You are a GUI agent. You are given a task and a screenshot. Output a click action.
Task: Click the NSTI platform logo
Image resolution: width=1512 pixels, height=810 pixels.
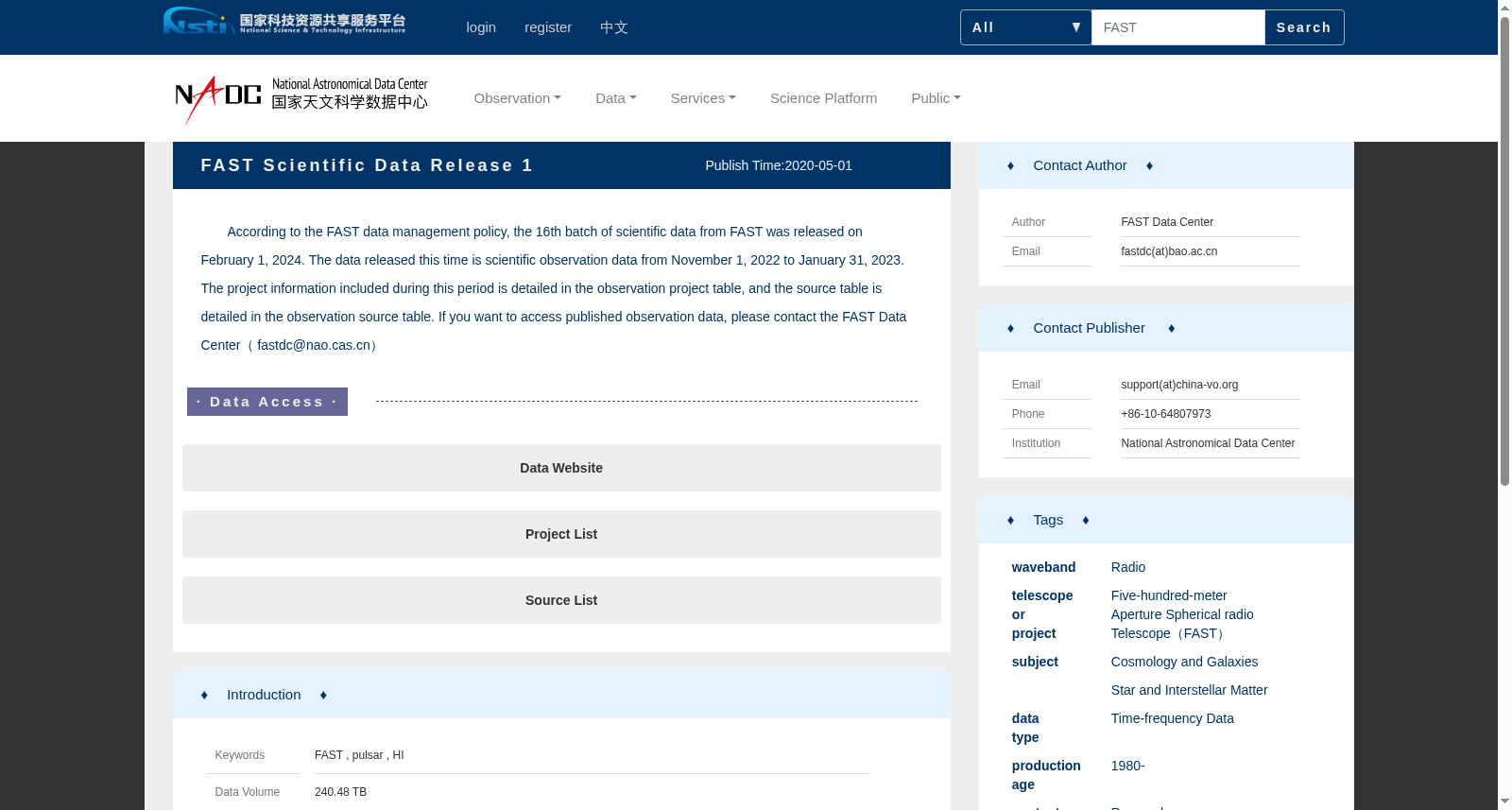tap(284, 21)
